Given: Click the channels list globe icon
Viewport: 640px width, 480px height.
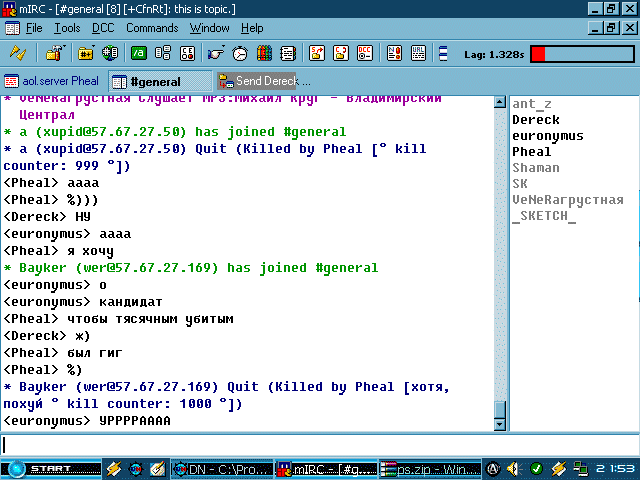Looking at the screenshot, I should [x=110, y=53].
